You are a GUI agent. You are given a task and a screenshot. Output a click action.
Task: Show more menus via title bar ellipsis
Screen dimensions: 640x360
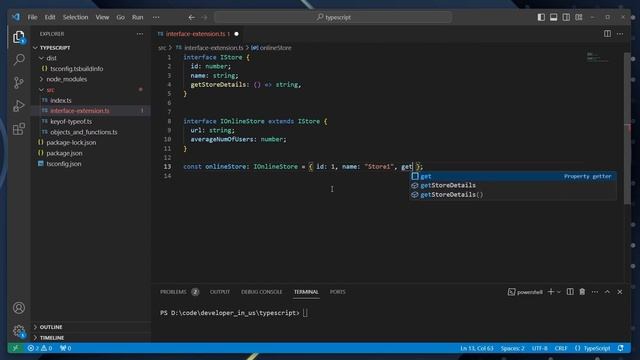[156, 17]
